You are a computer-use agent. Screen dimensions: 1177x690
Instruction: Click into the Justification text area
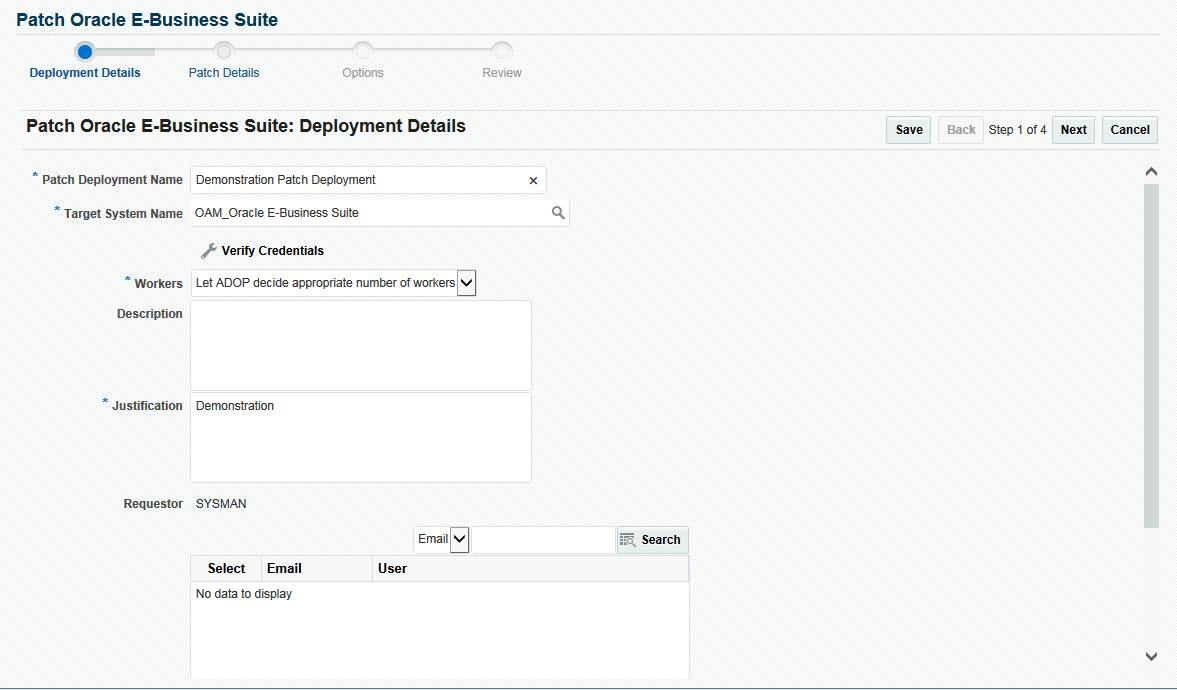click(x=361, y=438)
